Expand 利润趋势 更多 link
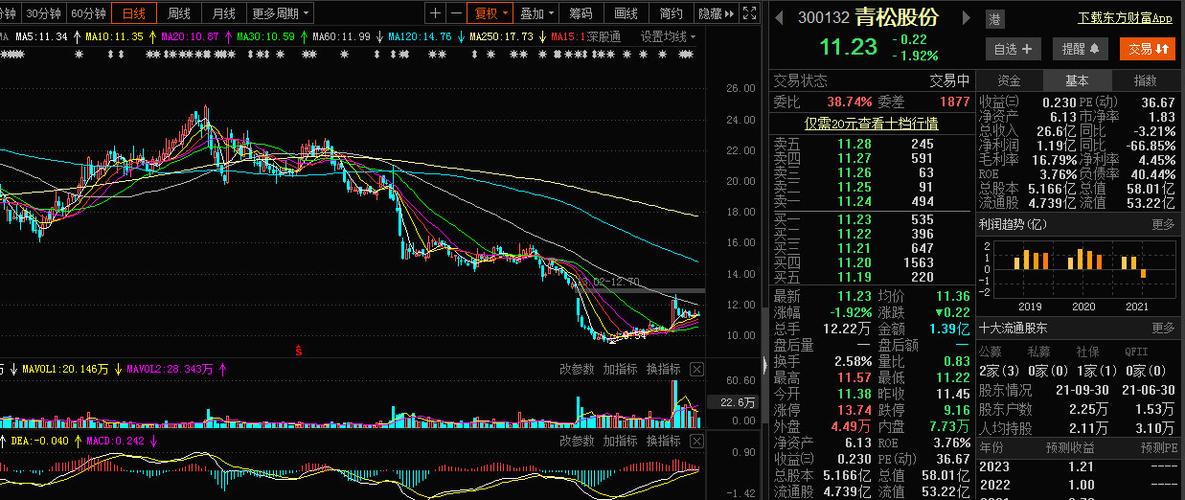Viewport: 1185px width, 500px height. [x=1163, y=224]
